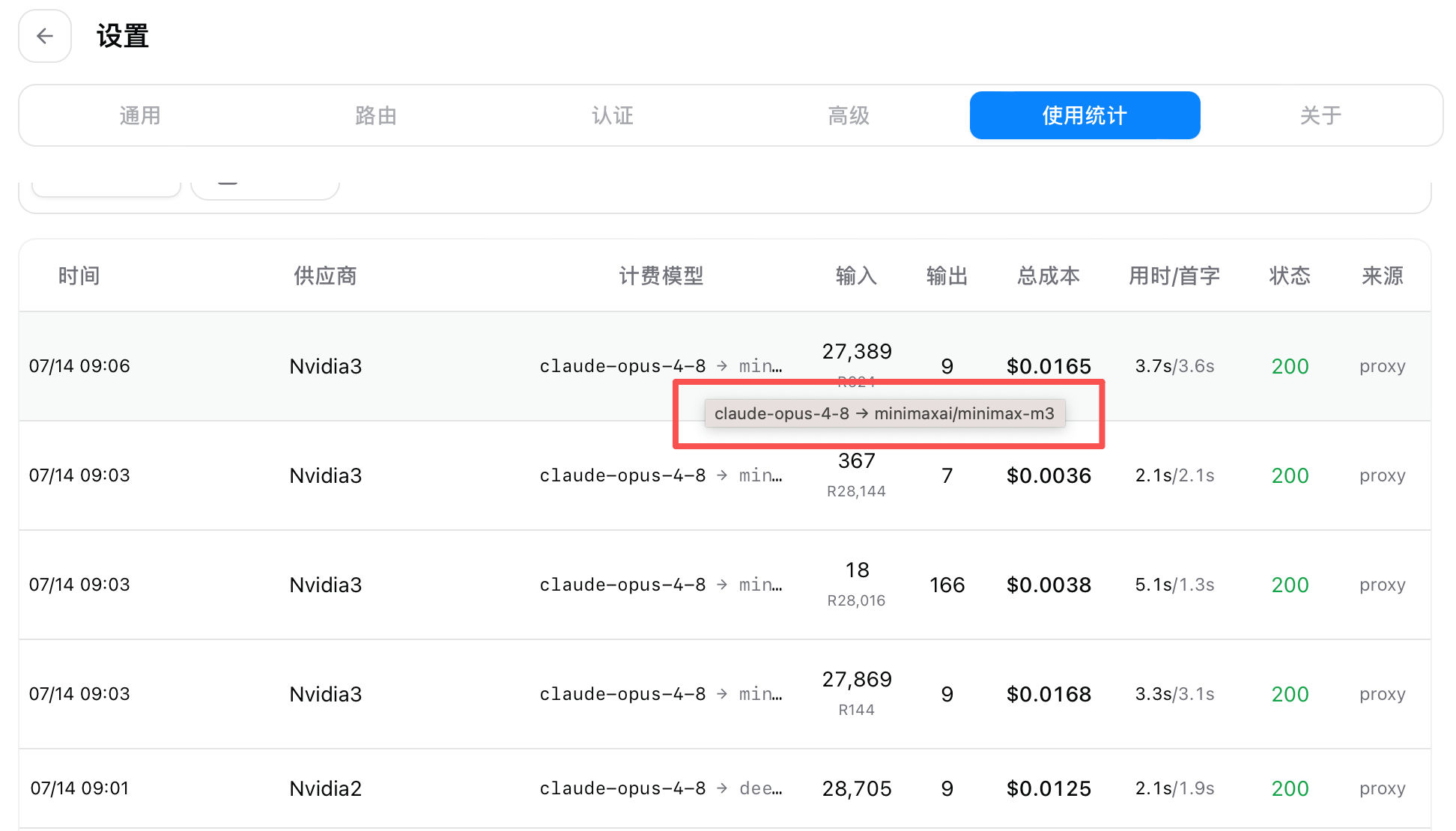Click the R28,016 cached token value
Screen dimensions: 1456x831
click(857, 600)
